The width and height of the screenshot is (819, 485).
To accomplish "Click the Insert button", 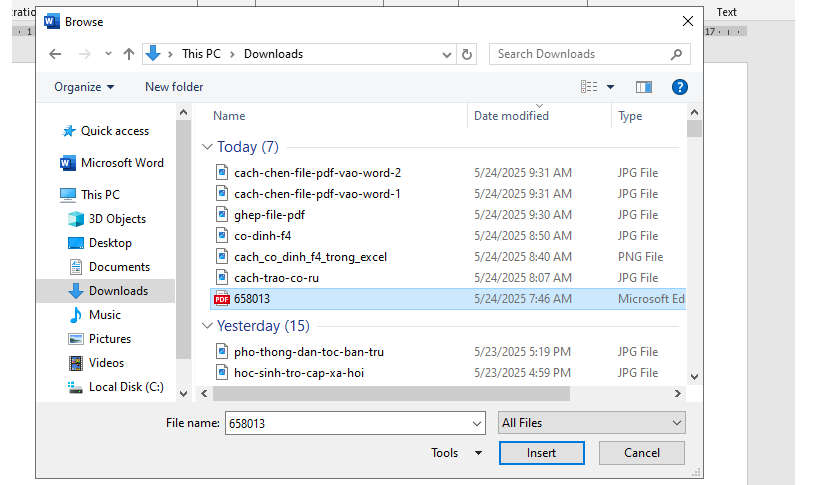I will click(x=542, y=453).
